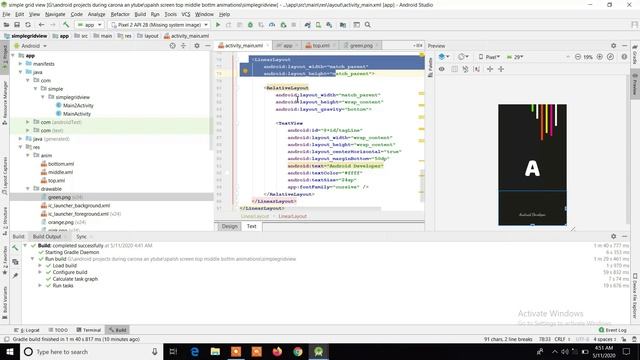Viewport: 640px width, 360px height.
Task: Open the Windows Start menu
Action: (x=10, y=351)
